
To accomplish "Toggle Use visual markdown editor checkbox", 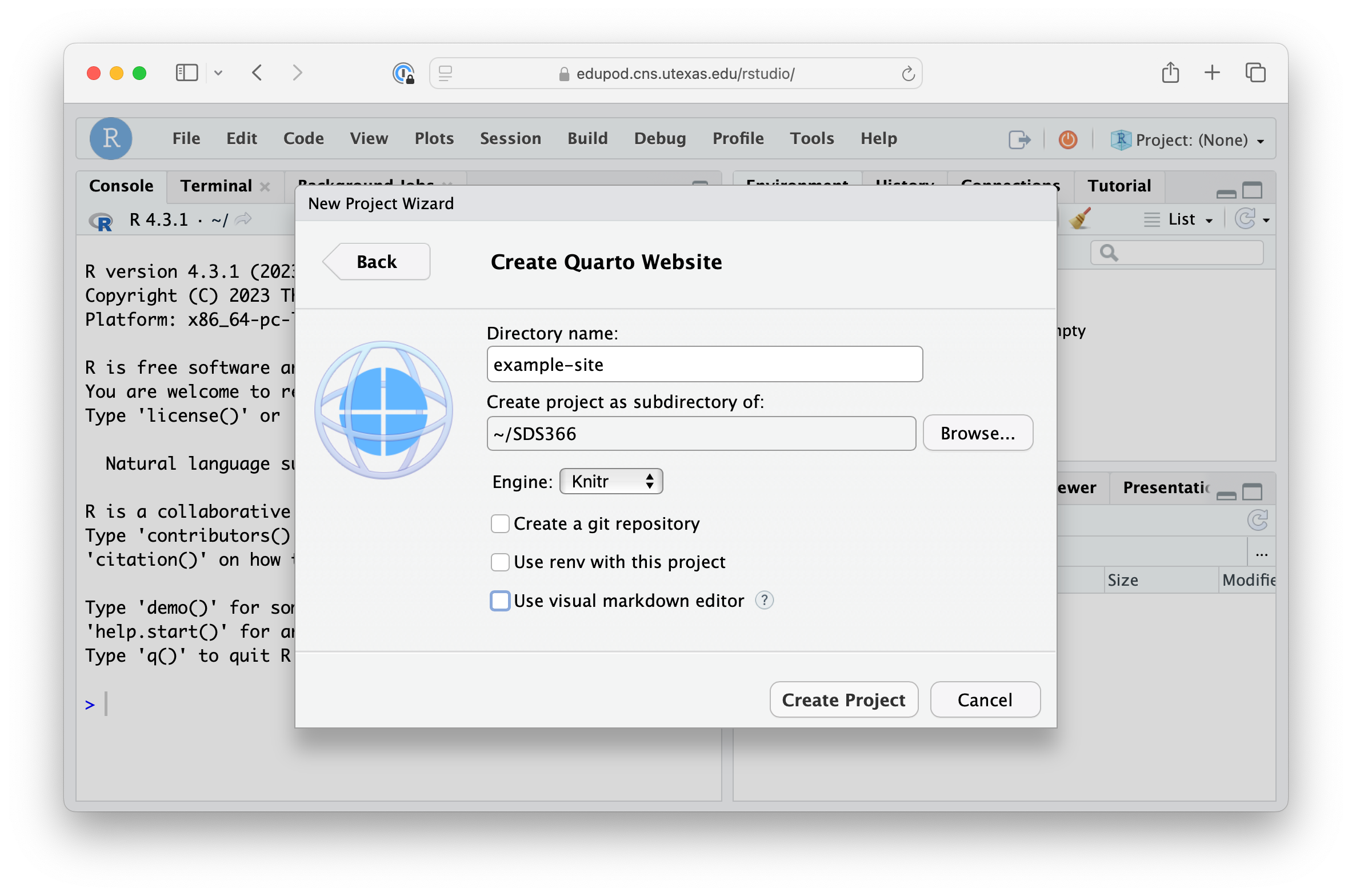I will click(500, 601).
